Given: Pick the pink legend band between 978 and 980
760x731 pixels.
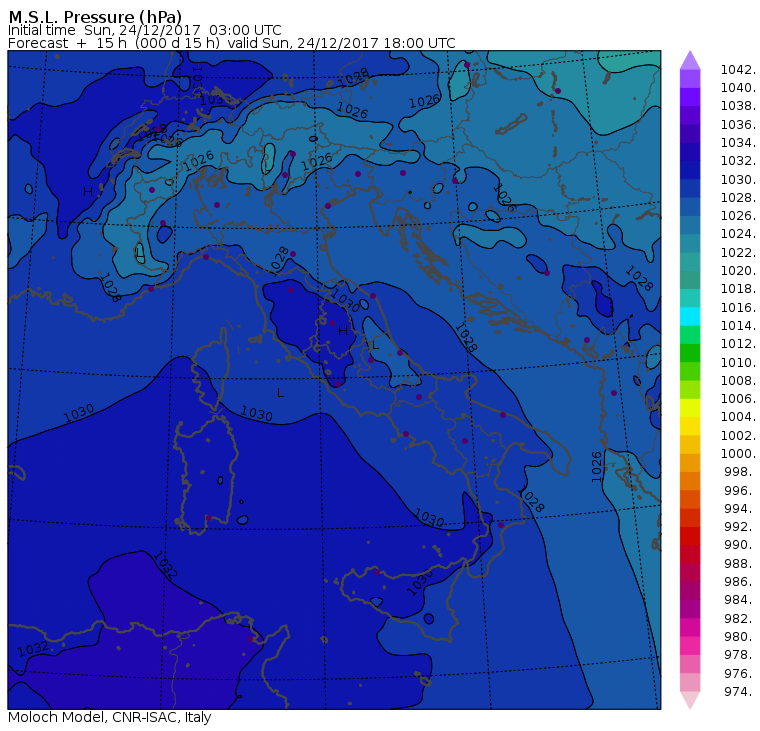Looking at the screenshot, I should coord(690,645).
